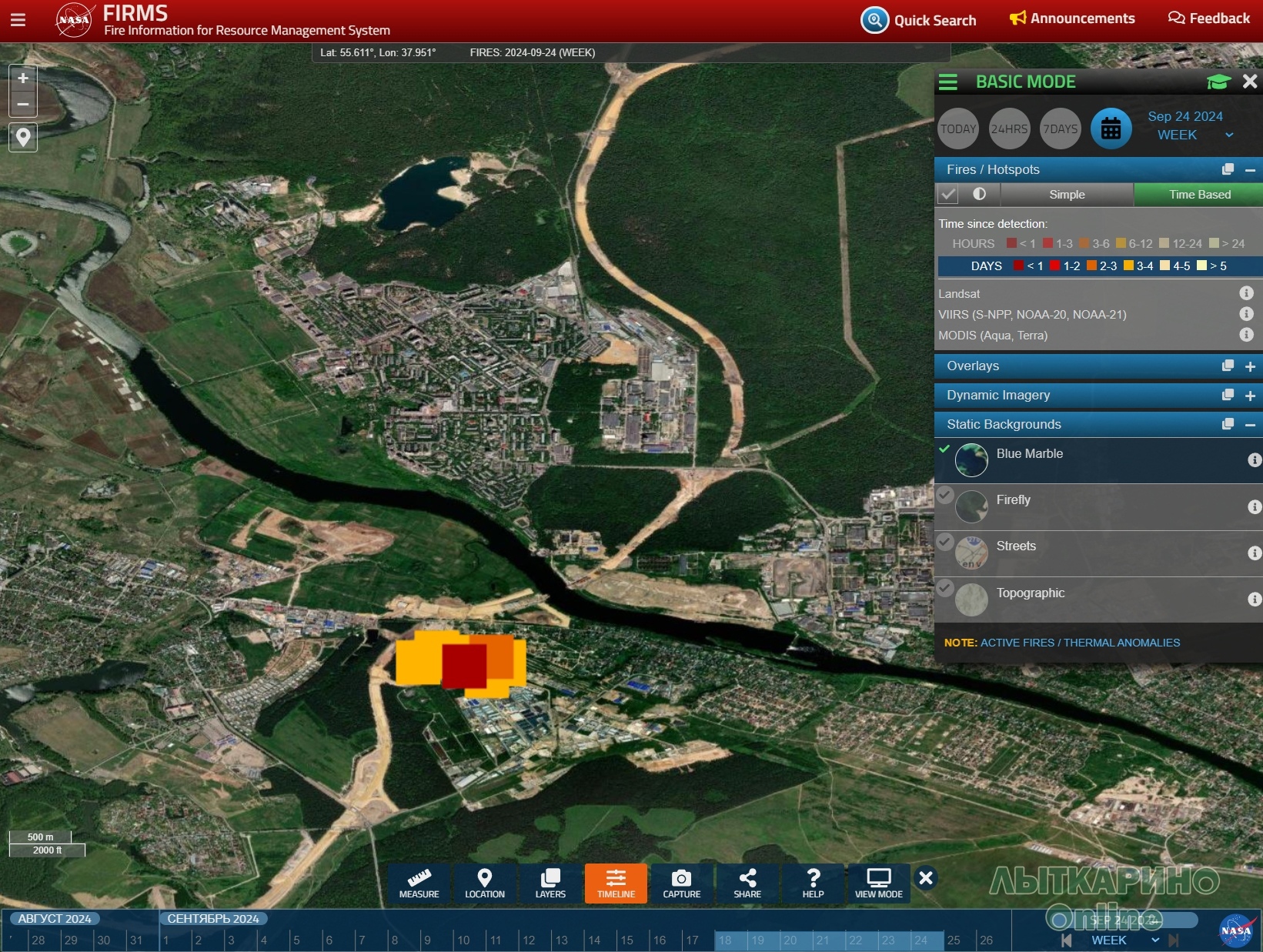Click the orange 2-3 days swatch
This screenshot has width=1263, height=952.
pos(1091,266)
